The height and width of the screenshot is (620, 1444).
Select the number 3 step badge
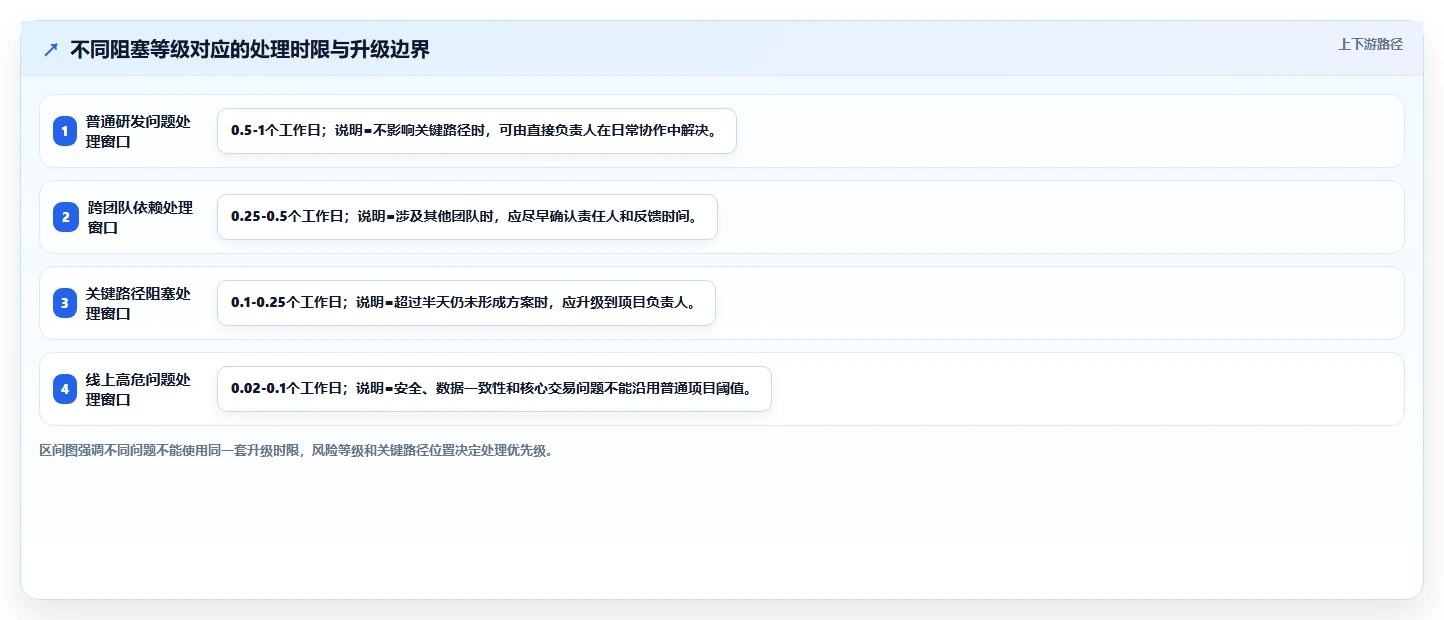(x=65, y=303)
